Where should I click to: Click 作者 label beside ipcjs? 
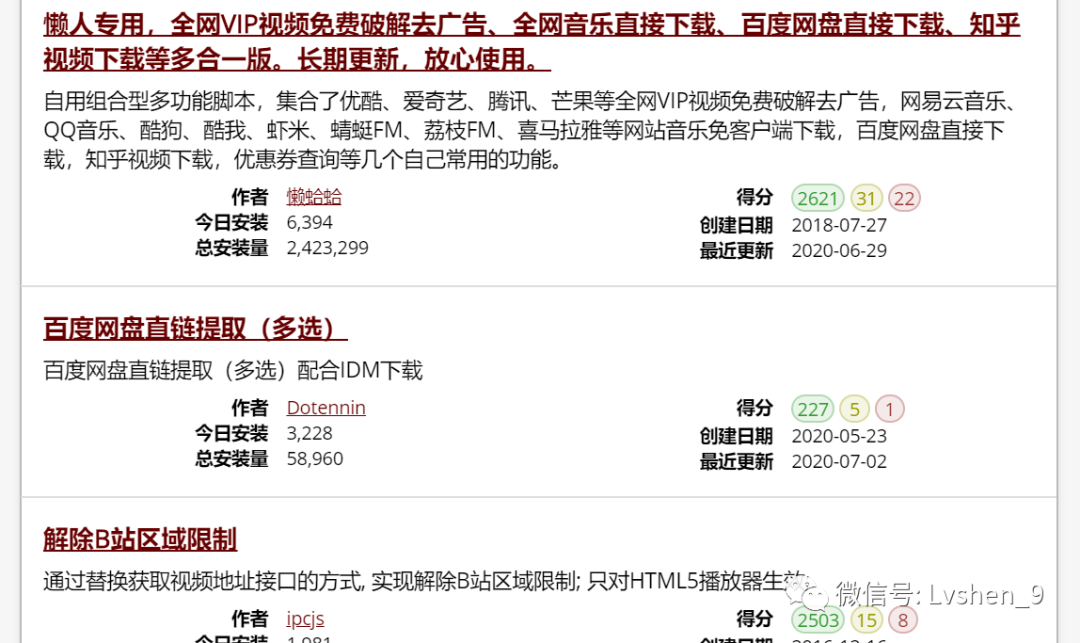(x=249, y=618)
